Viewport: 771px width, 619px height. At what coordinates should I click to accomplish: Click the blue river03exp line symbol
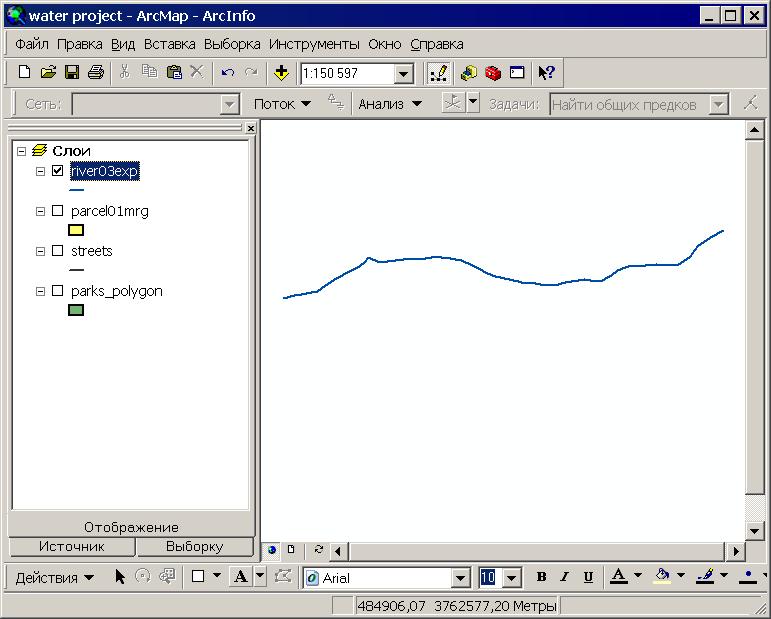tap(77, 190)
